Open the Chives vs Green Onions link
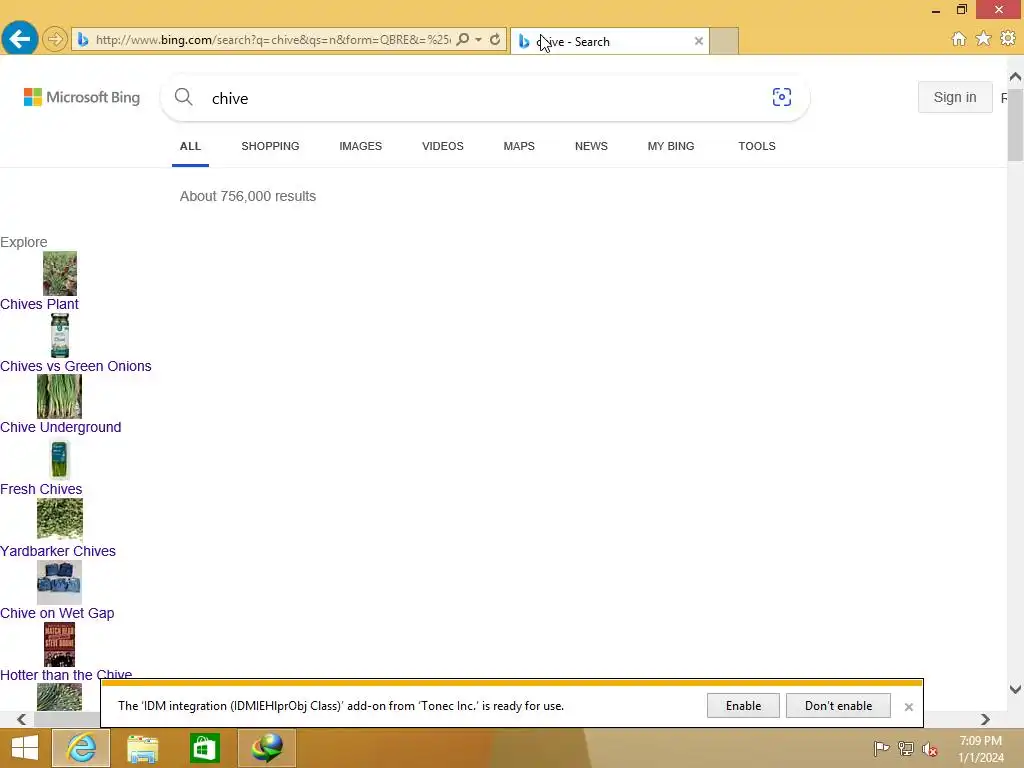Image resolution: width=1024 pixels, height=768 pixels. pos(76,366)
